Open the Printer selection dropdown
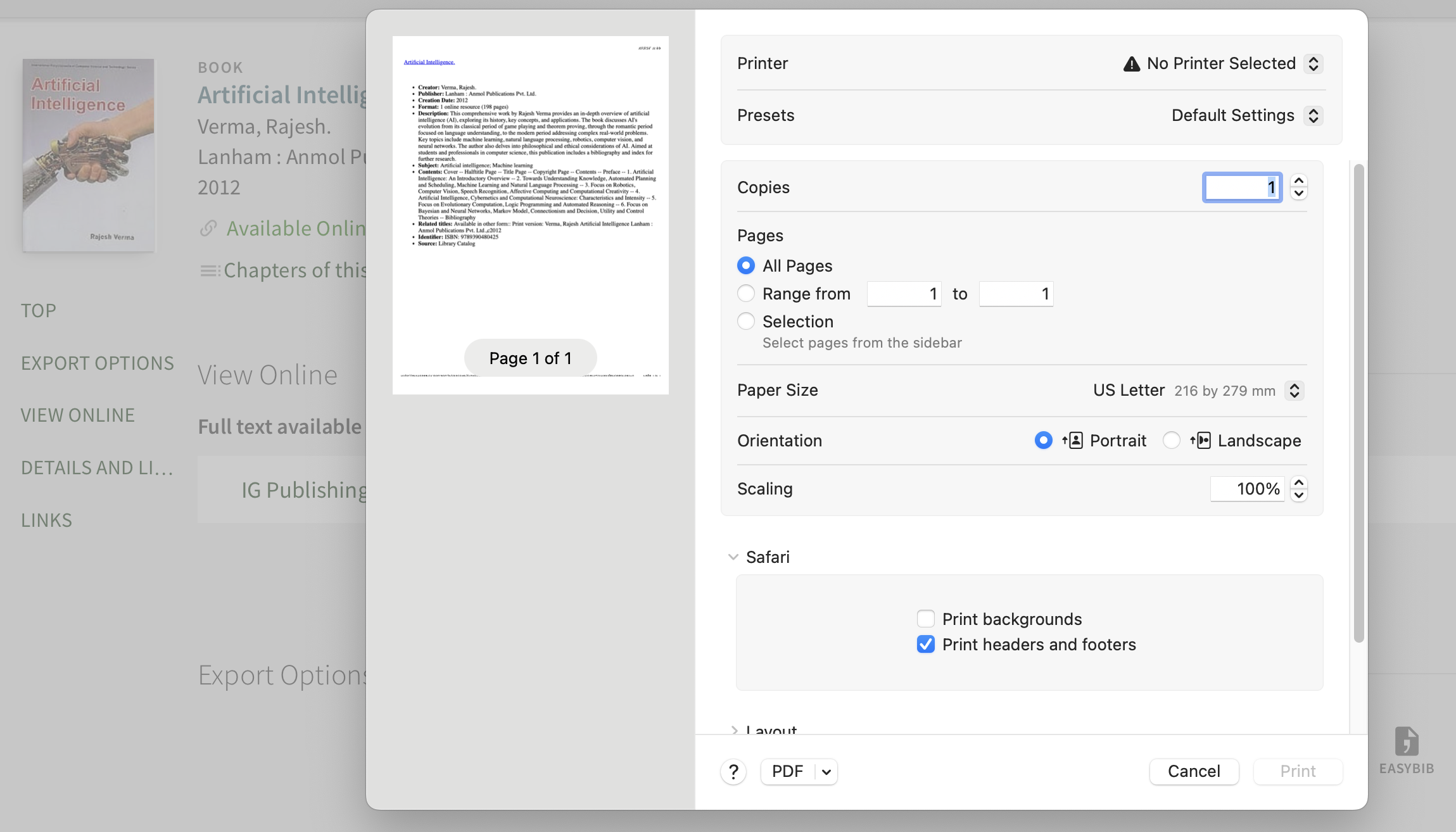 [1314, 63]
